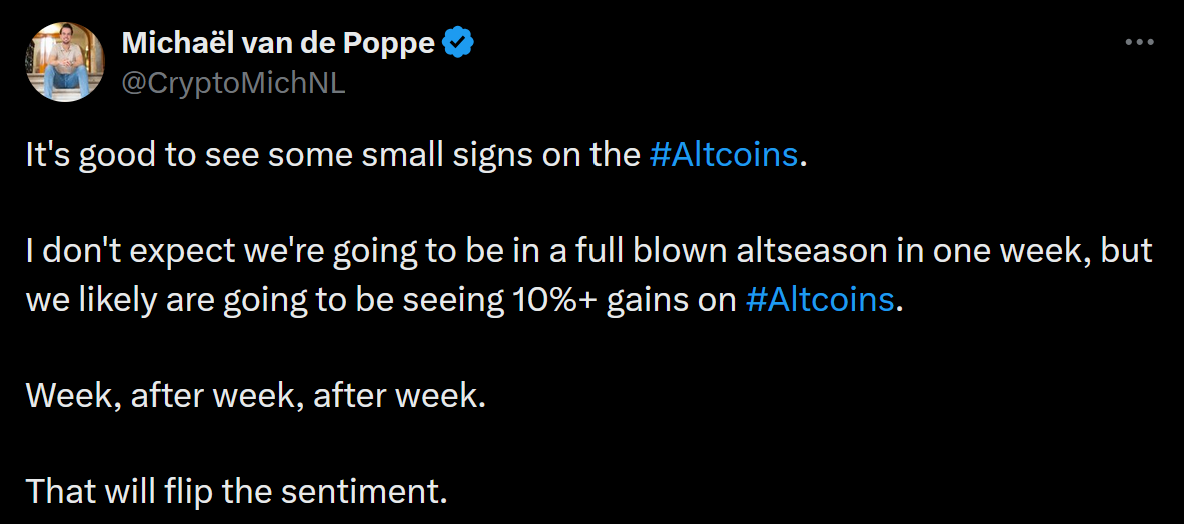Click the #Altcoins hashtag in first sentence

(723, 156)
